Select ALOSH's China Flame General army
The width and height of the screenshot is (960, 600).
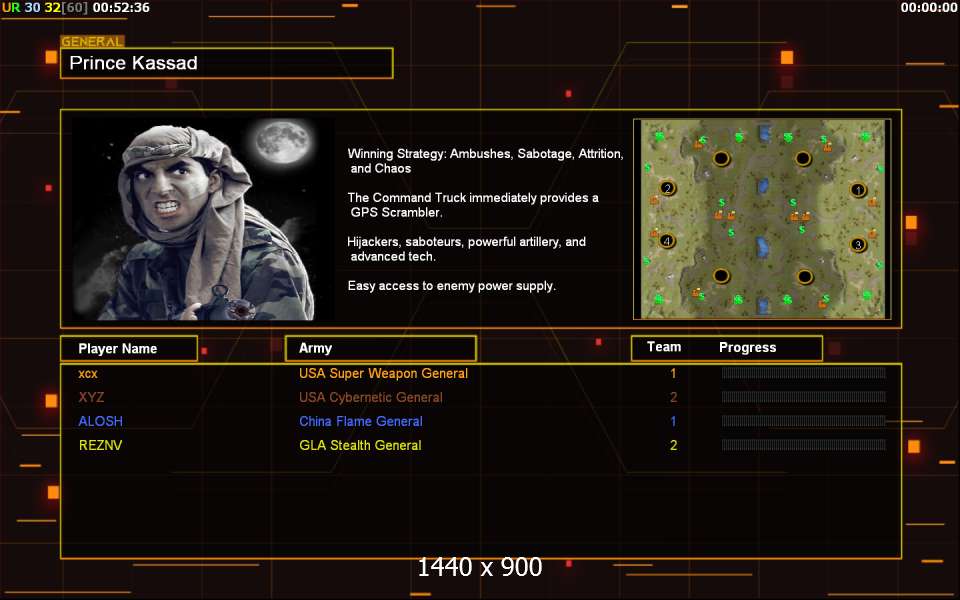point(360,421)
